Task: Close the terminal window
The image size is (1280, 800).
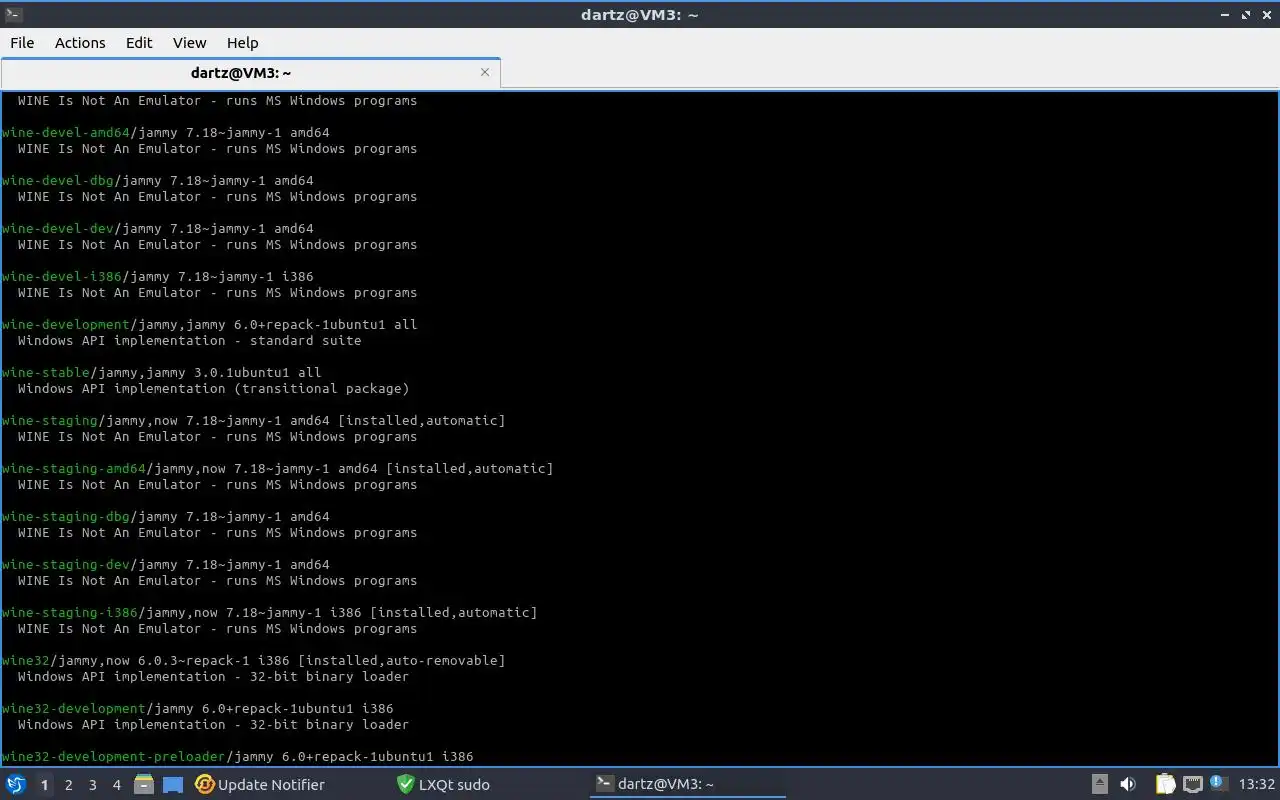Action: point(1267,15)
